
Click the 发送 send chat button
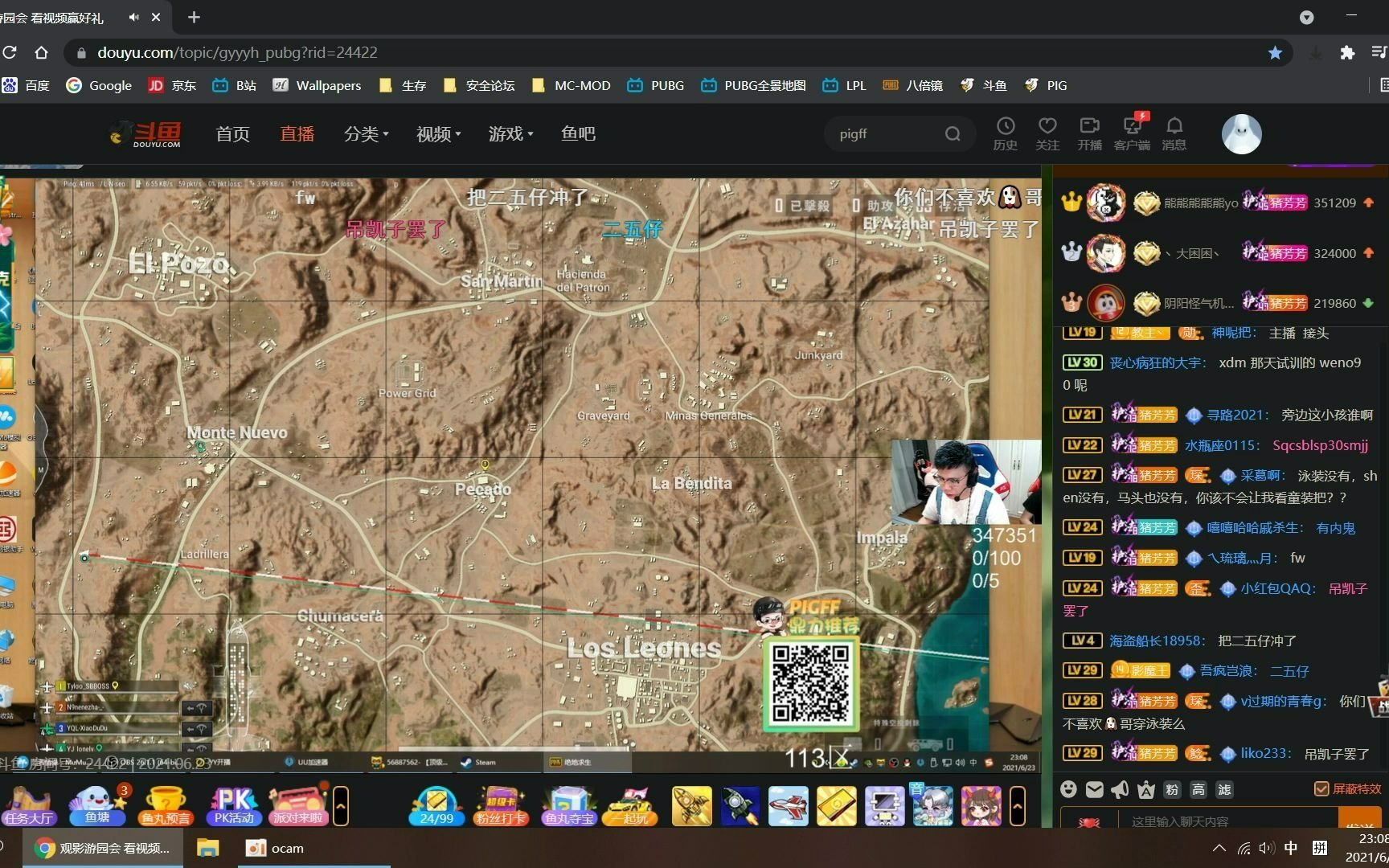[x=1359, y=820]
